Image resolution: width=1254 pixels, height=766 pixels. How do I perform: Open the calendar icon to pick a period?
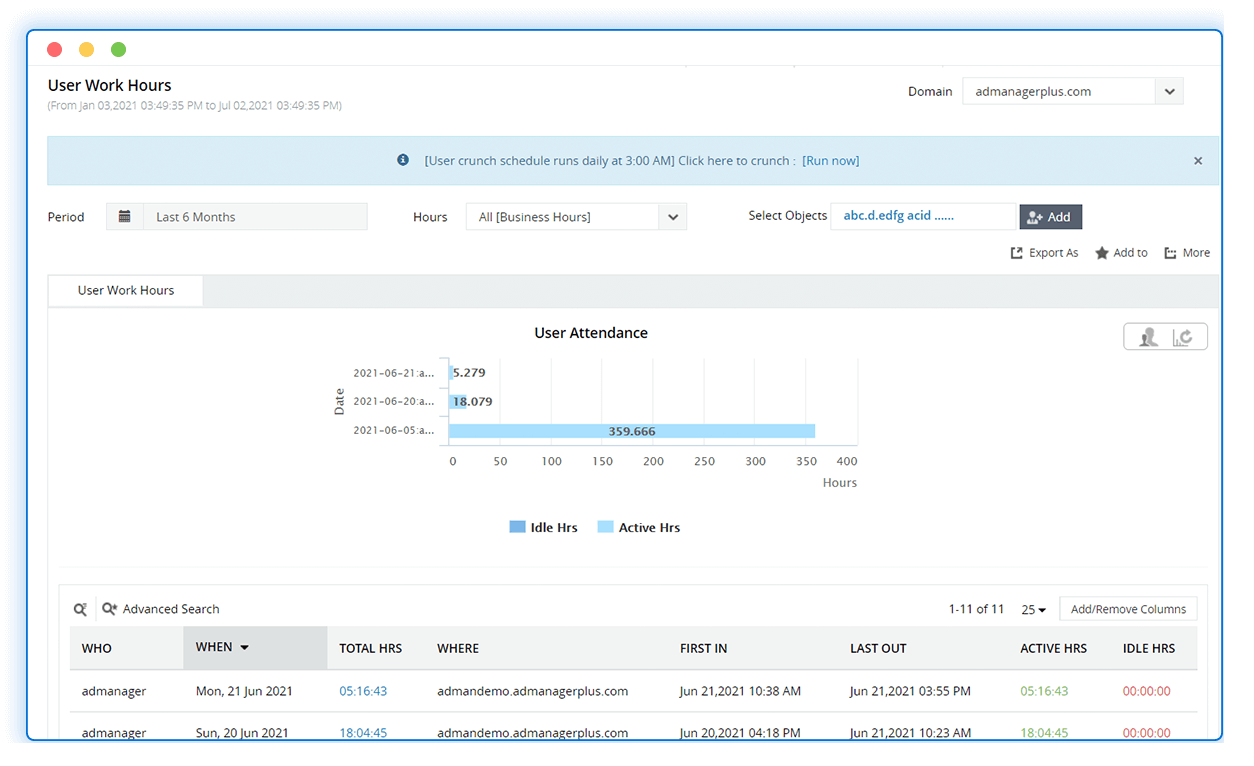point(122,216)
